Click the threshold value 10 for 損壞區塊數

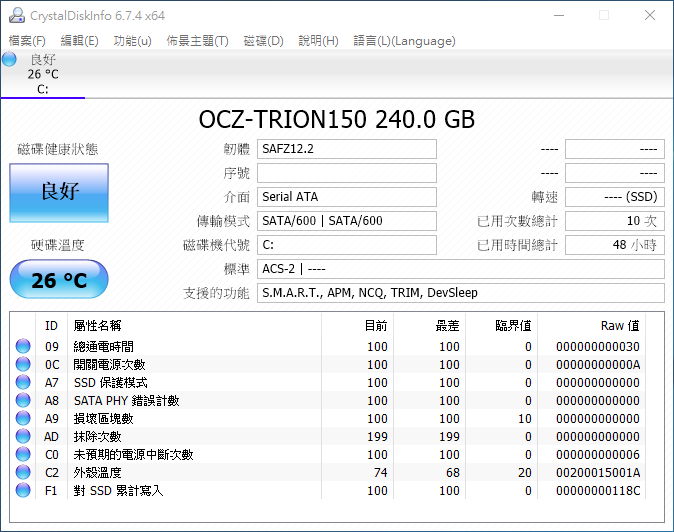pos(524,419)
